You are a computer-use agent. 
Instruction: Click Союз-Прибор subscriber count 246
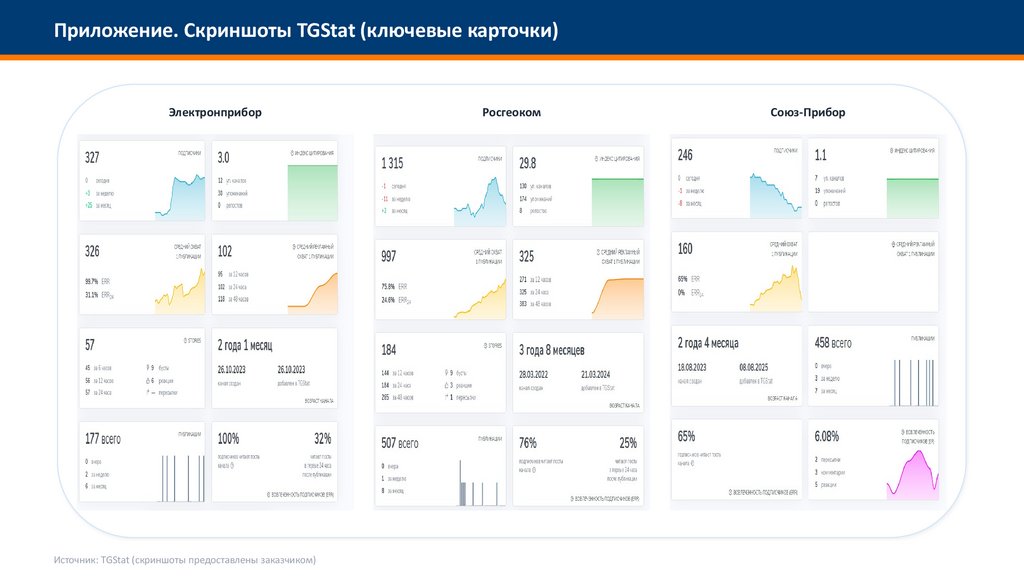[x=685, y=155]
